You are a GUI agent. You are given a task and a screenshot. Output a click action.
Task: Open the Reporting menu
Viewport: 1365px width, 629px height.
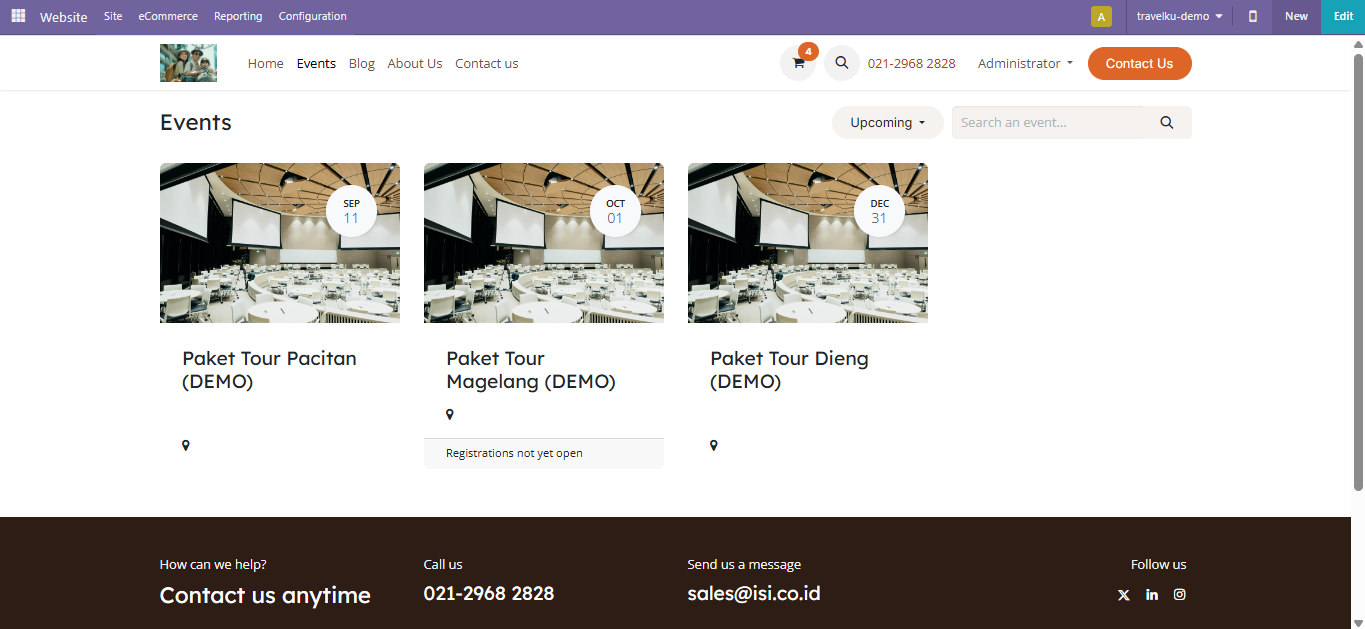click(x=238, y=16)
